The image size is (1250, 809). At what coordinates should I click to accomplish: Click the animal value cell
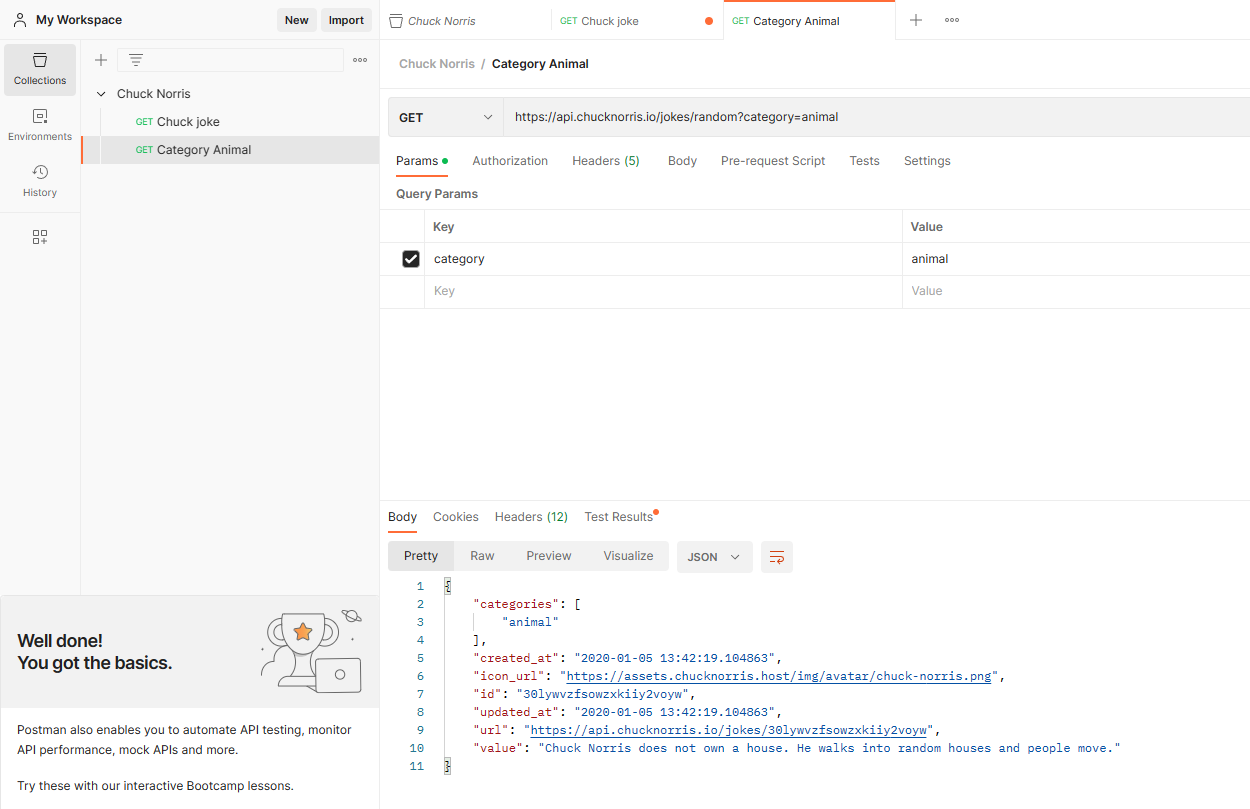(x=1076, y=259)
